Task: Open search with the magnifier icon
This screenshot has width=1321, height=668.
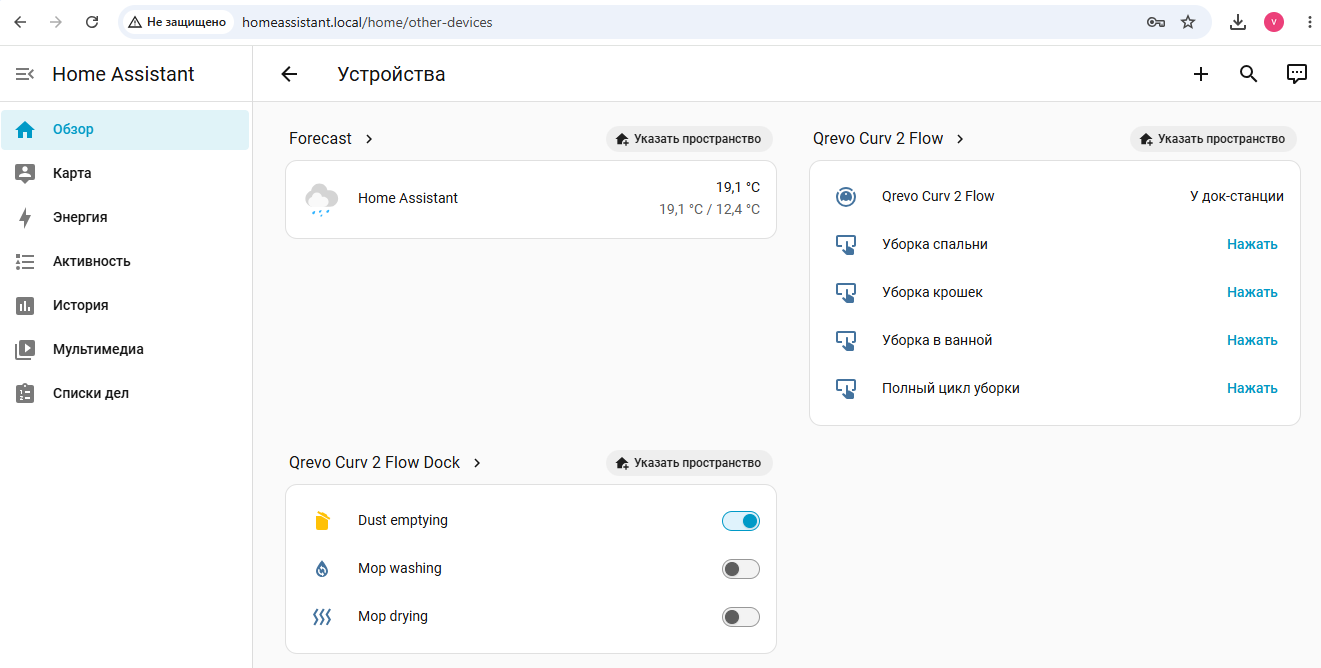Action: pos(1249,74)
